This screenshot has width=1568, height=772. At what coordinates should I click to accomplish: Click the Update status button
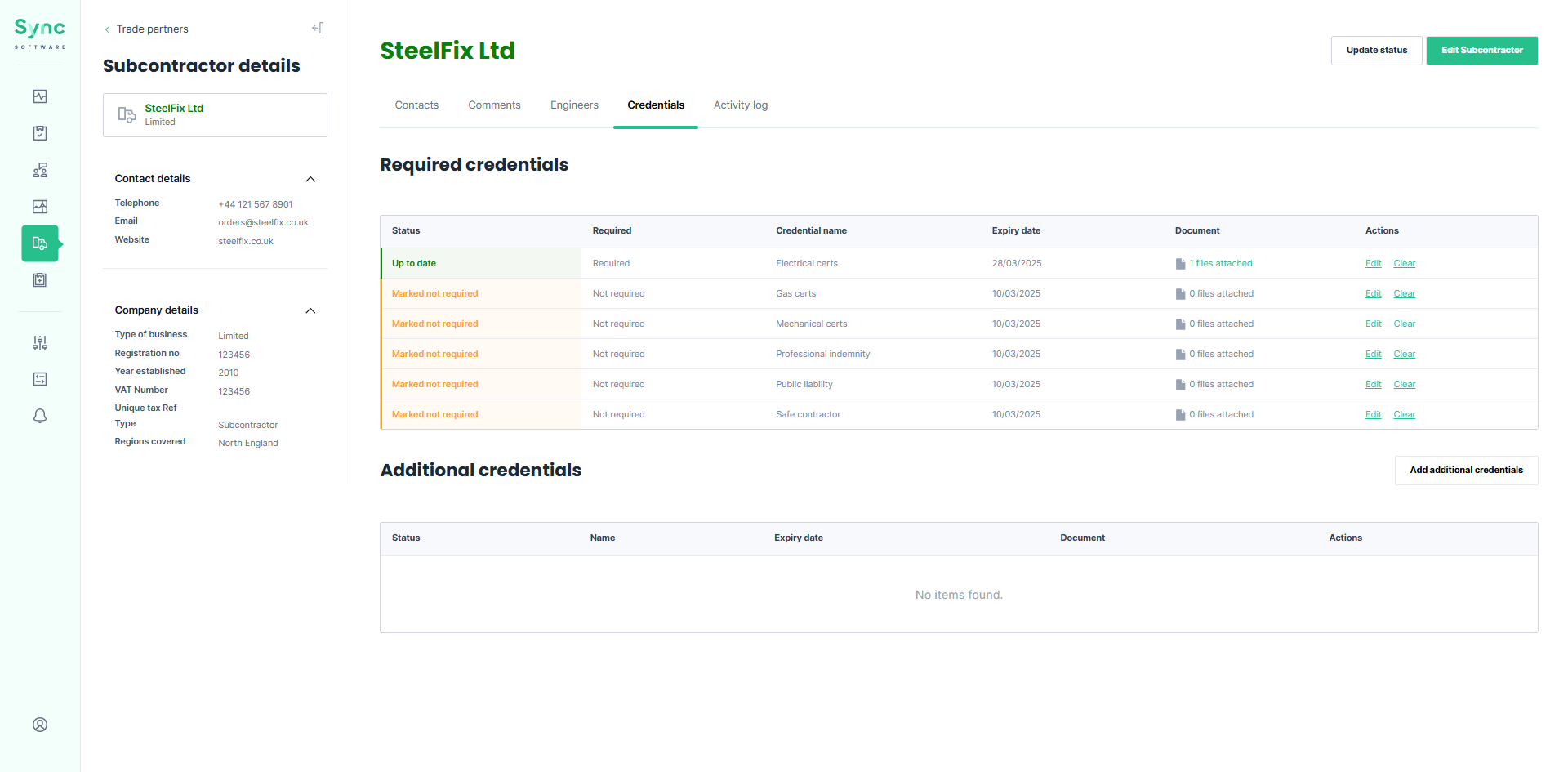[1376, 51]
